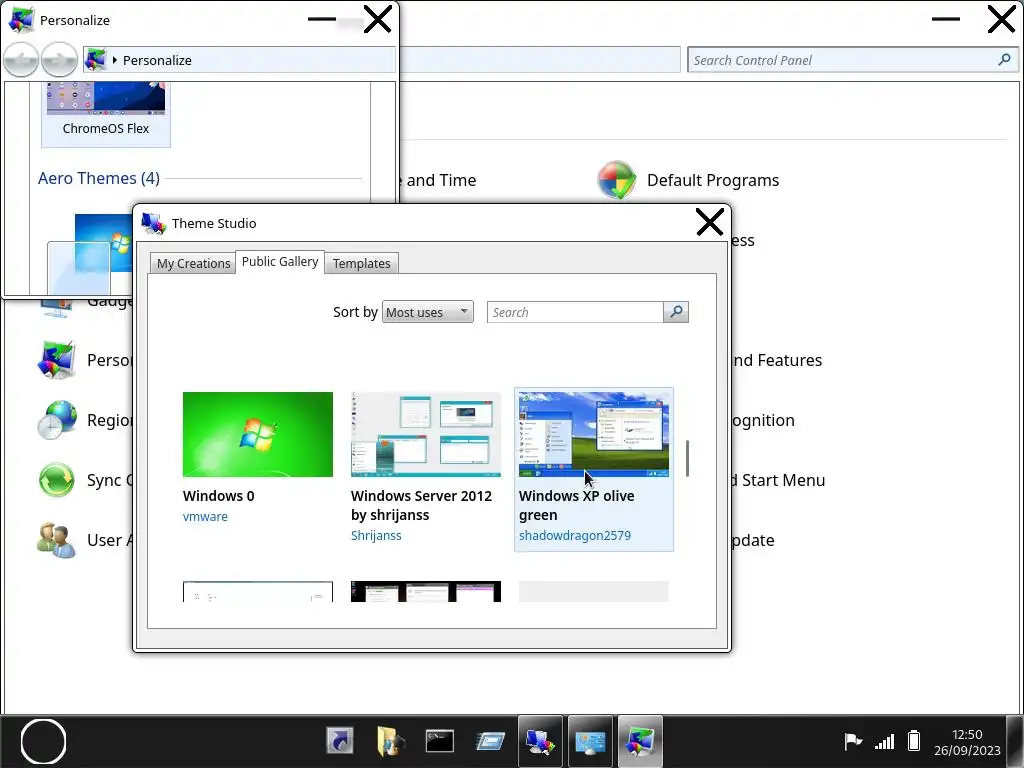Click the Theme Studio search magnifier button
Image resolution: width=1024 pixels, height=768 pixels.
(x=676, y=312)
